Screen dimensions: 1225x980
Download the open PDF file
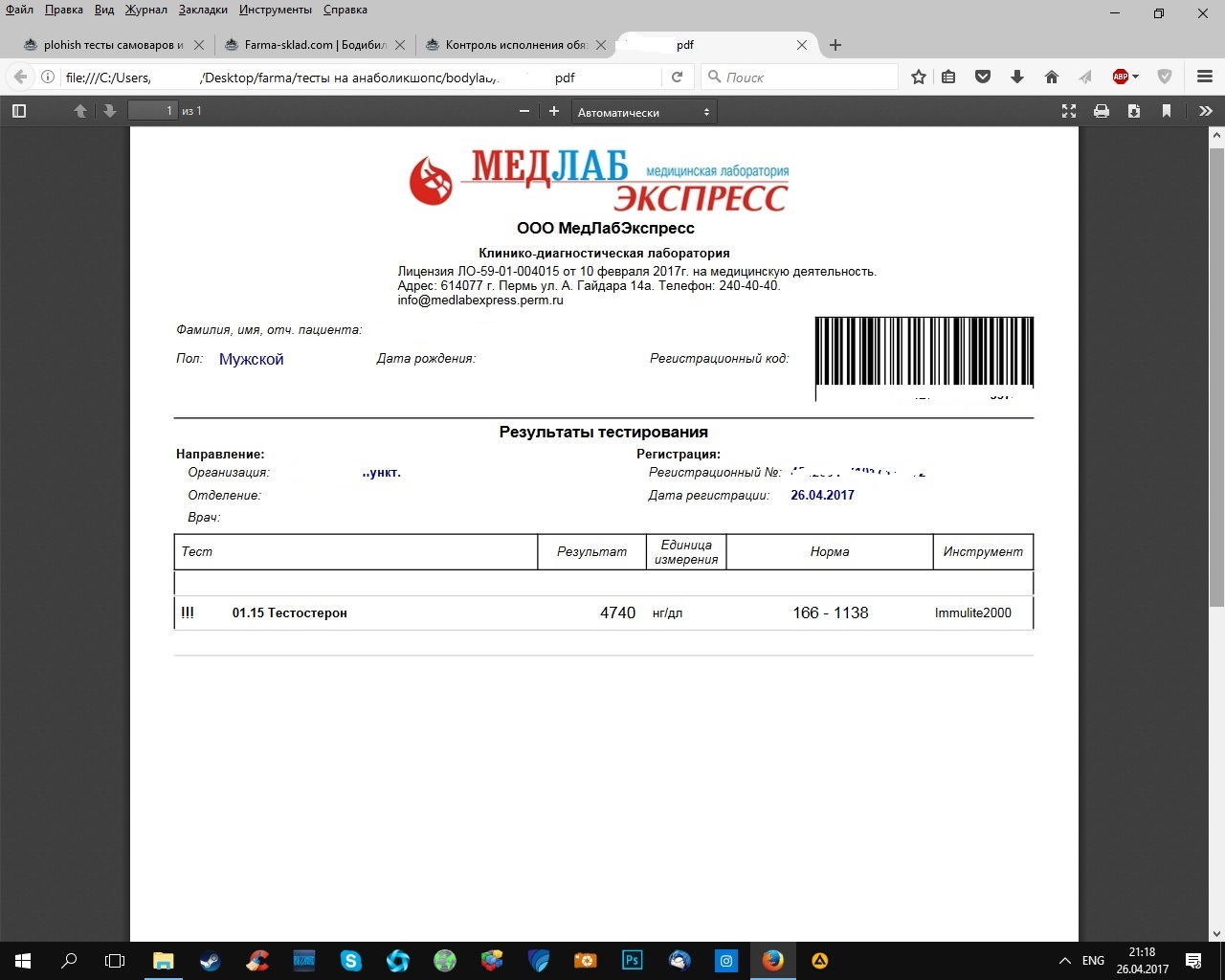point(1134,111)
